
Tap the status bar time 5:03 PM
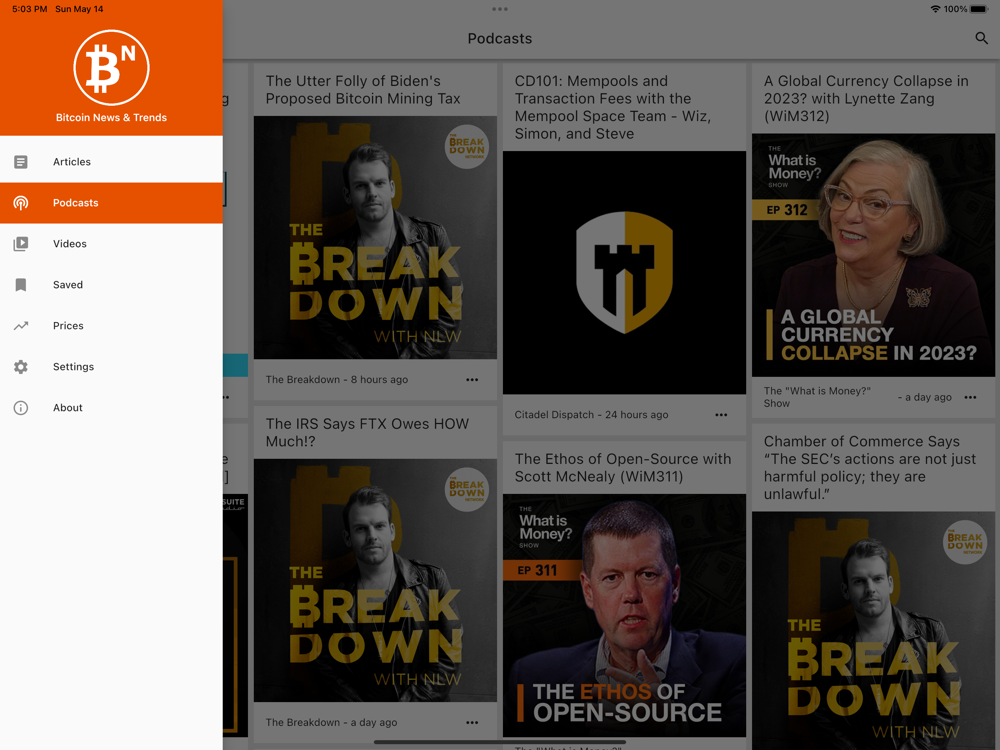[29, 9]
